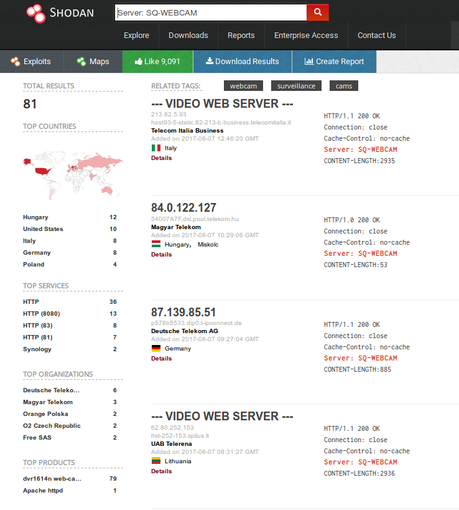
Task: Click Hungary country link beside Miskolc
Action: pyautogui.click(x=177, y=244)
